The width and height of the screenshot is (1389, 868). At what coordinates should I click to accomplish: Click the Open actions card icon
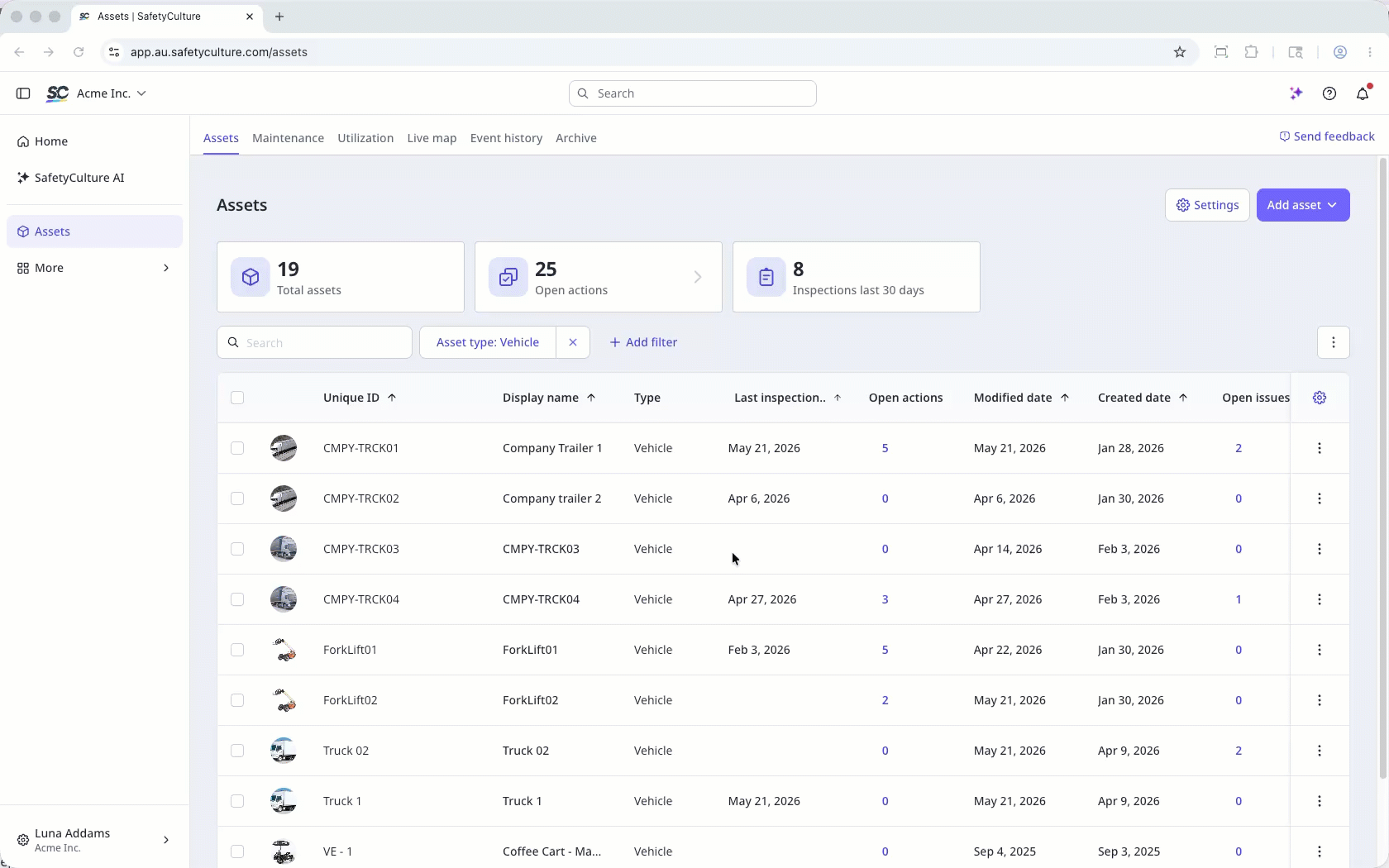508,277
